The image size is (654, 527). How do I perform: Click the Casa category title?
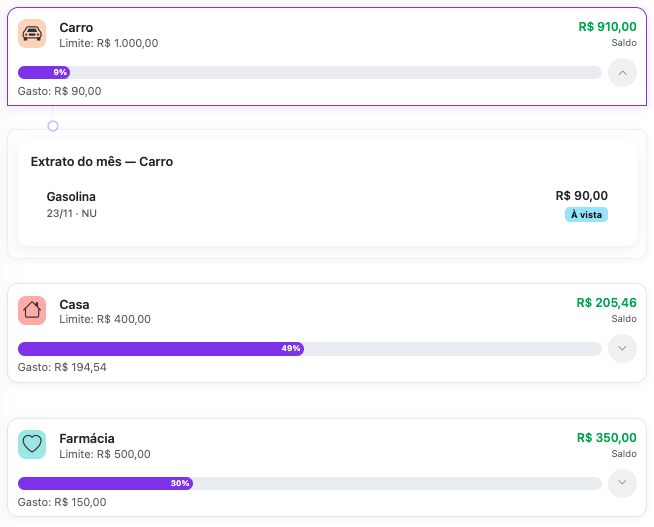point(74,304)
